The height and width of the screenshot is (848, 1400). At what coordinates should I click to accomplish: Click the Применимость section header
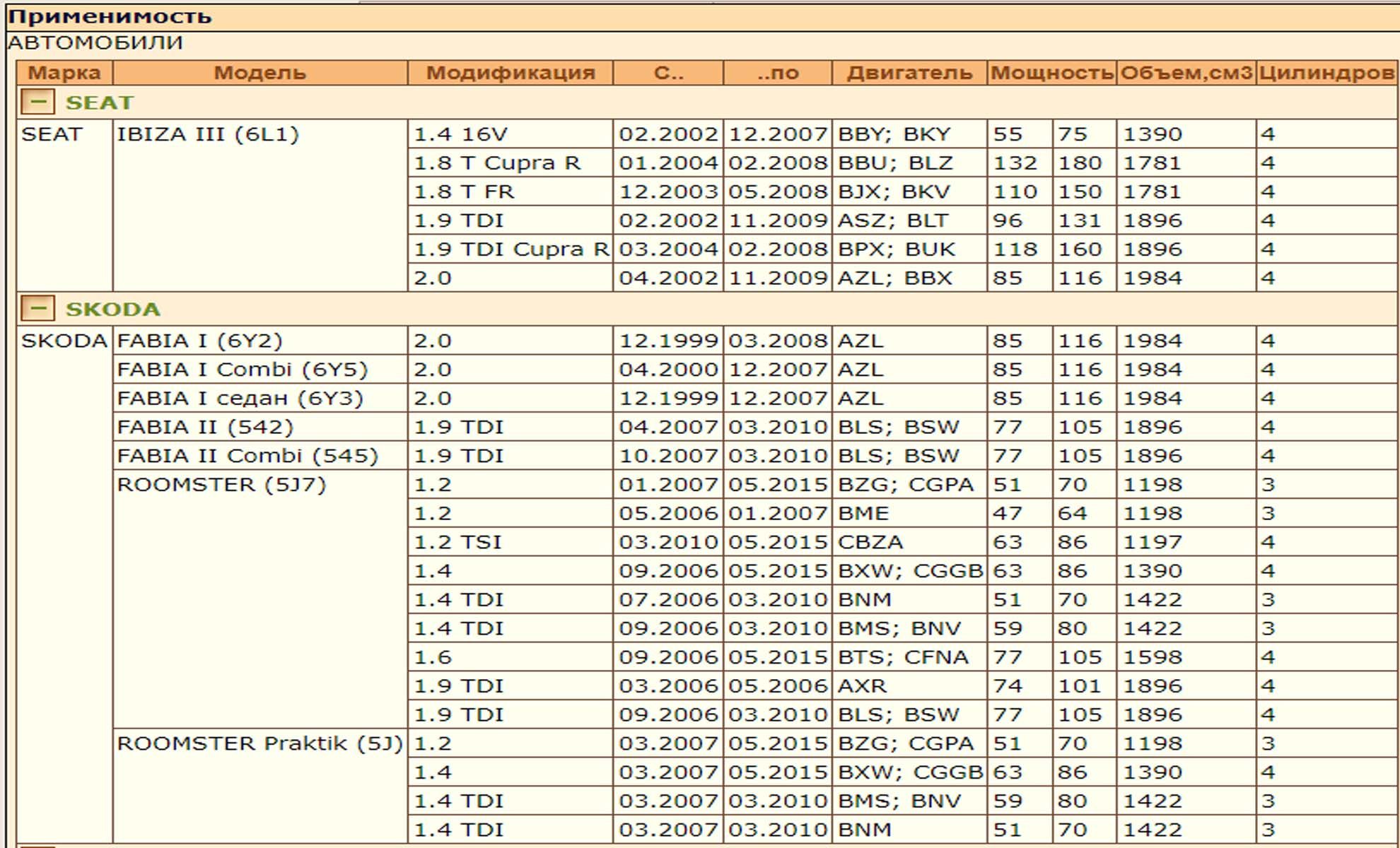click(110, 16)
